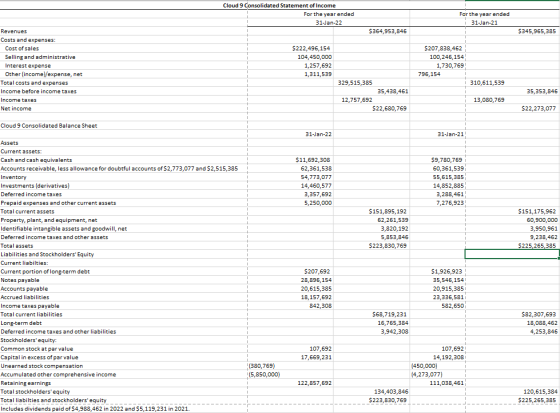Click the Net income label
Screen dimensions: 560x413
[16, 109]
